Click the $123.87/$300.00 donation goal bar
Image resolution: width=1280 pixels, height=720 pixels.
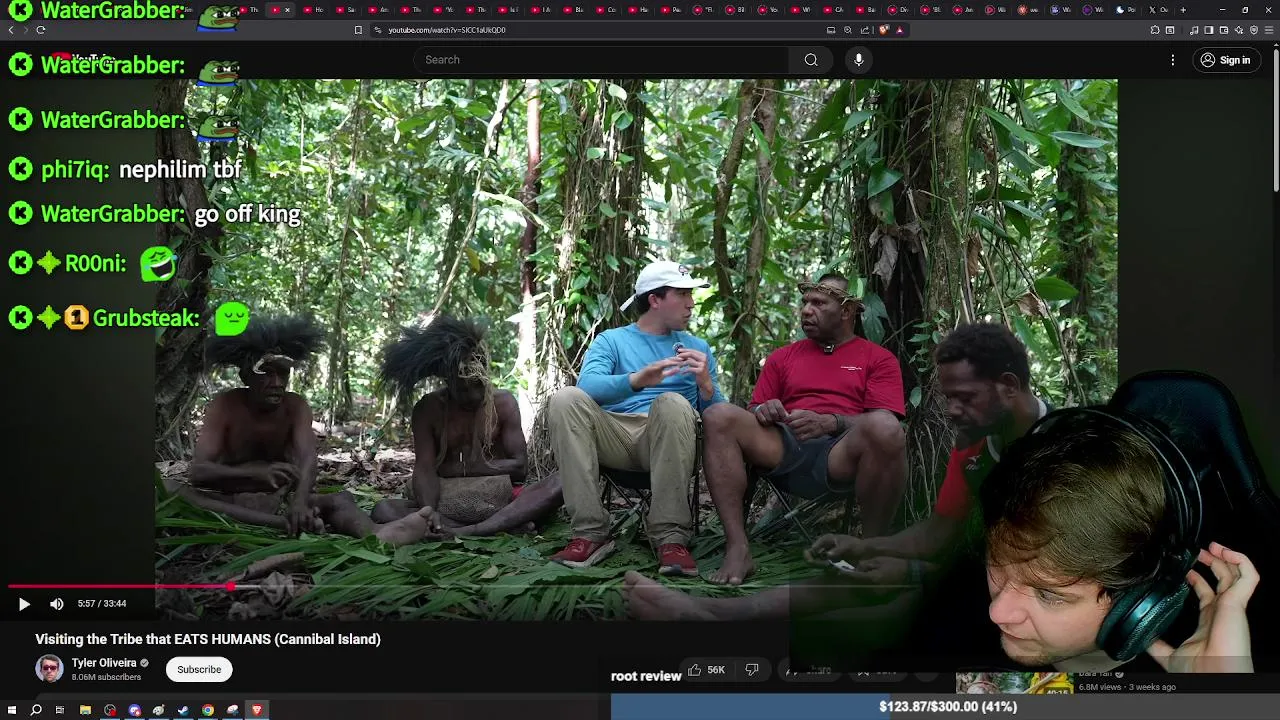pyautogui.click(x=945, y=707)
